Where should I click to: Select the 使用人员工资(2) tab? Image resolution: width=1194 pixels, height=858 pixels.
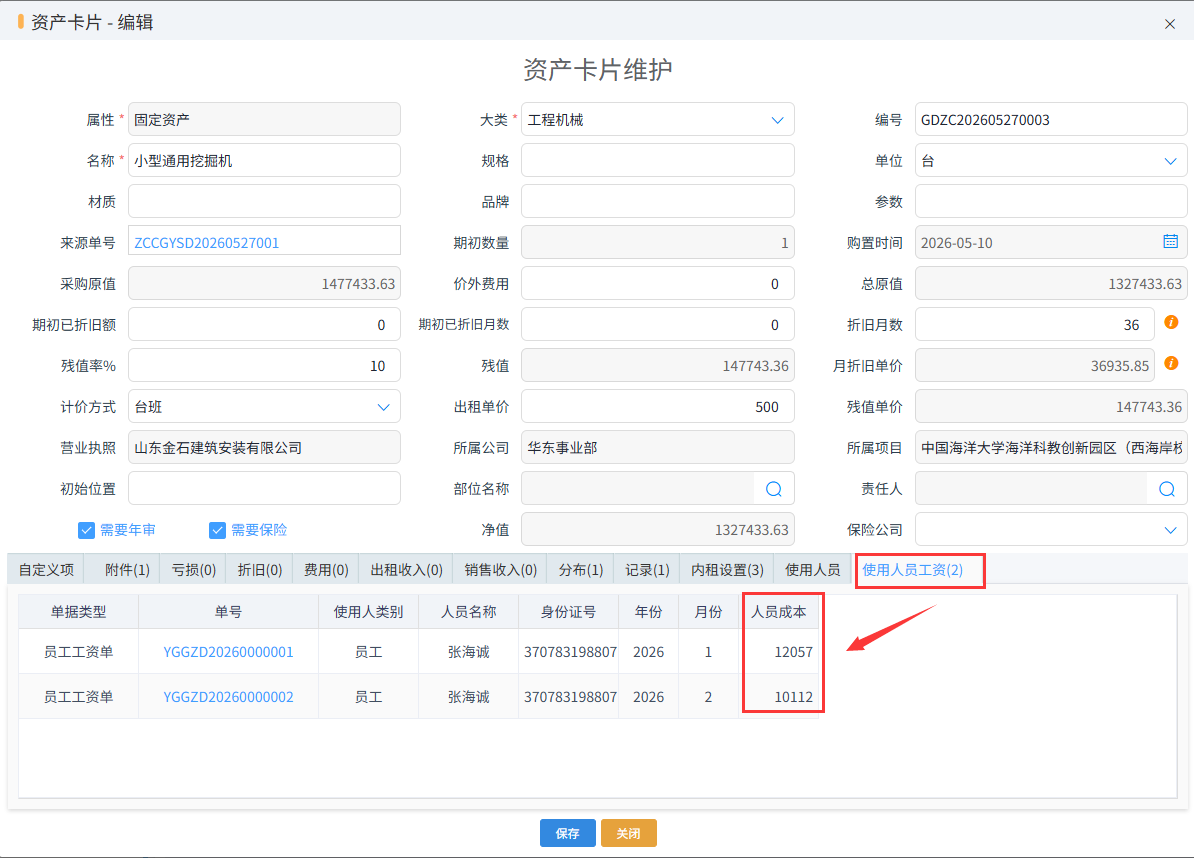point(912,570)
